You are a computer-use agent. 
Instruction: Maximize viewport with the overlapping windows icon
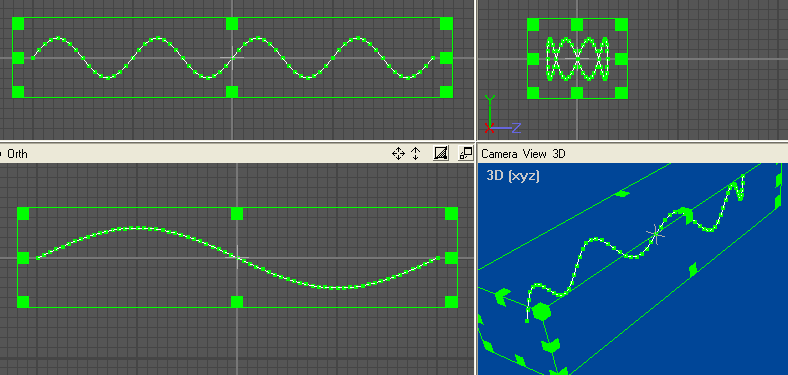coord(466,153)
